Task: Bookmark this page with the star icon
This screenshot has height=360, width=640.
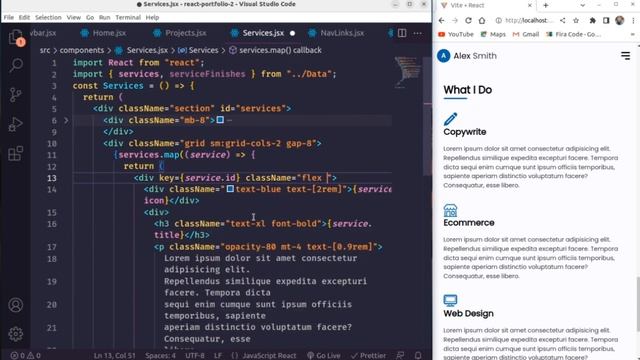Action: tap(576, 20)
